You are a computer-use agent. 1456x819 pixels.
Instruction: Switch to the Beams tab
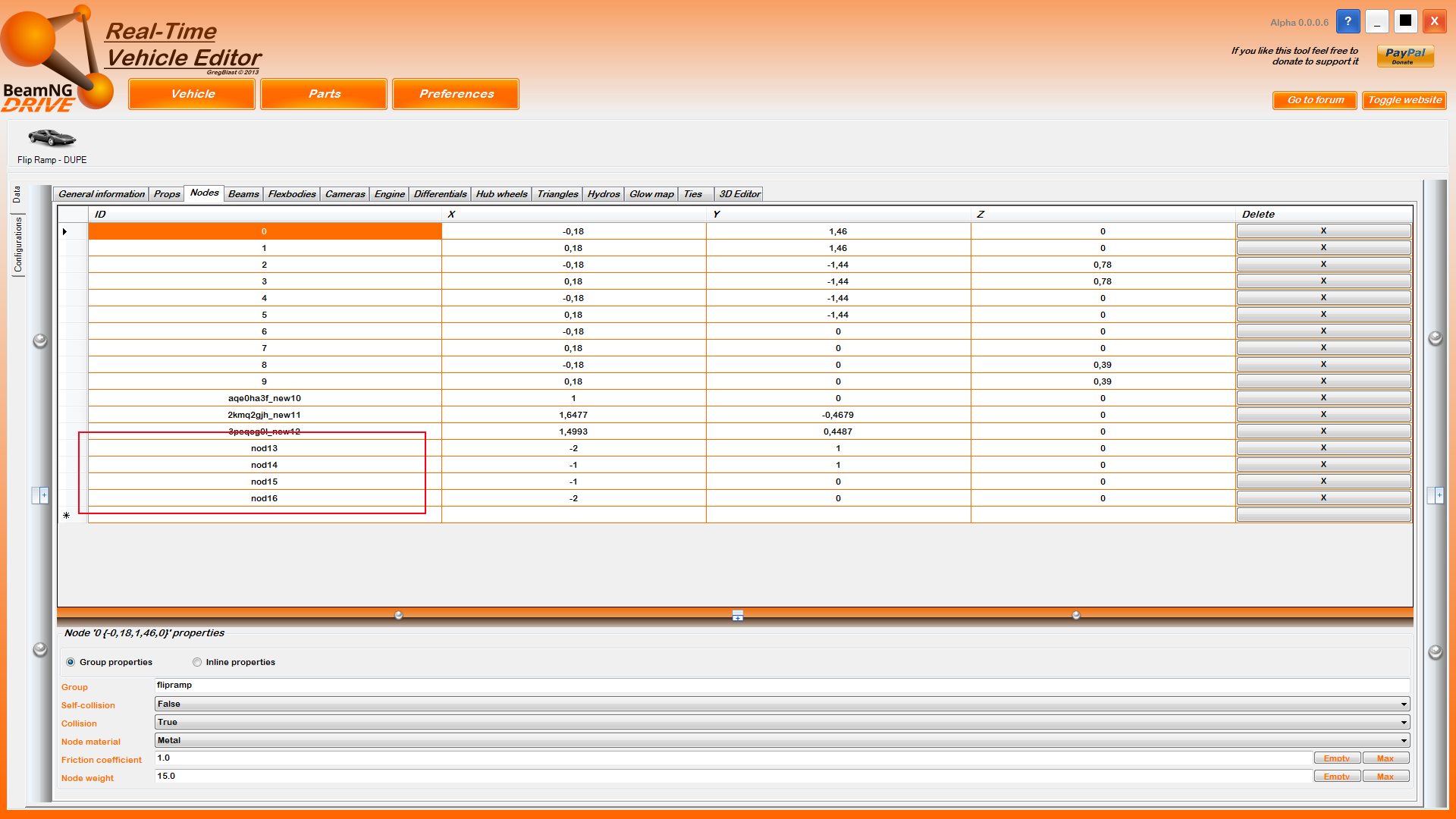(243, 194)
